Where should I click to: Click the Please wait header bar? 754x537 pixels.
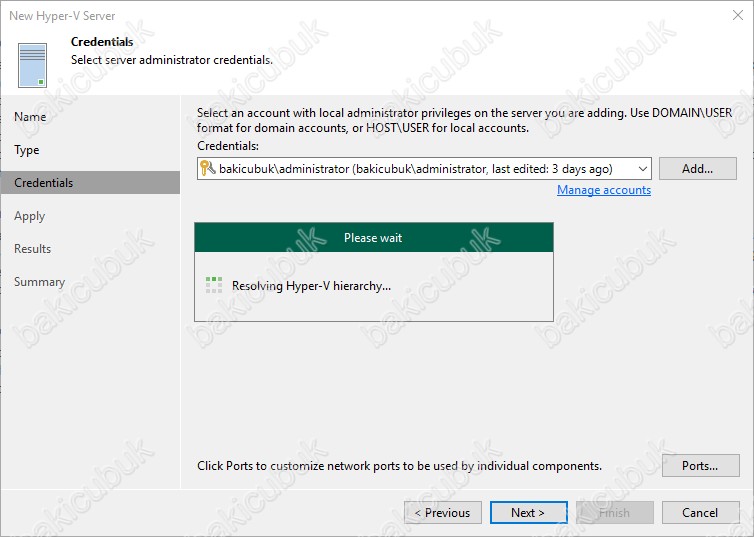[374, 237]
